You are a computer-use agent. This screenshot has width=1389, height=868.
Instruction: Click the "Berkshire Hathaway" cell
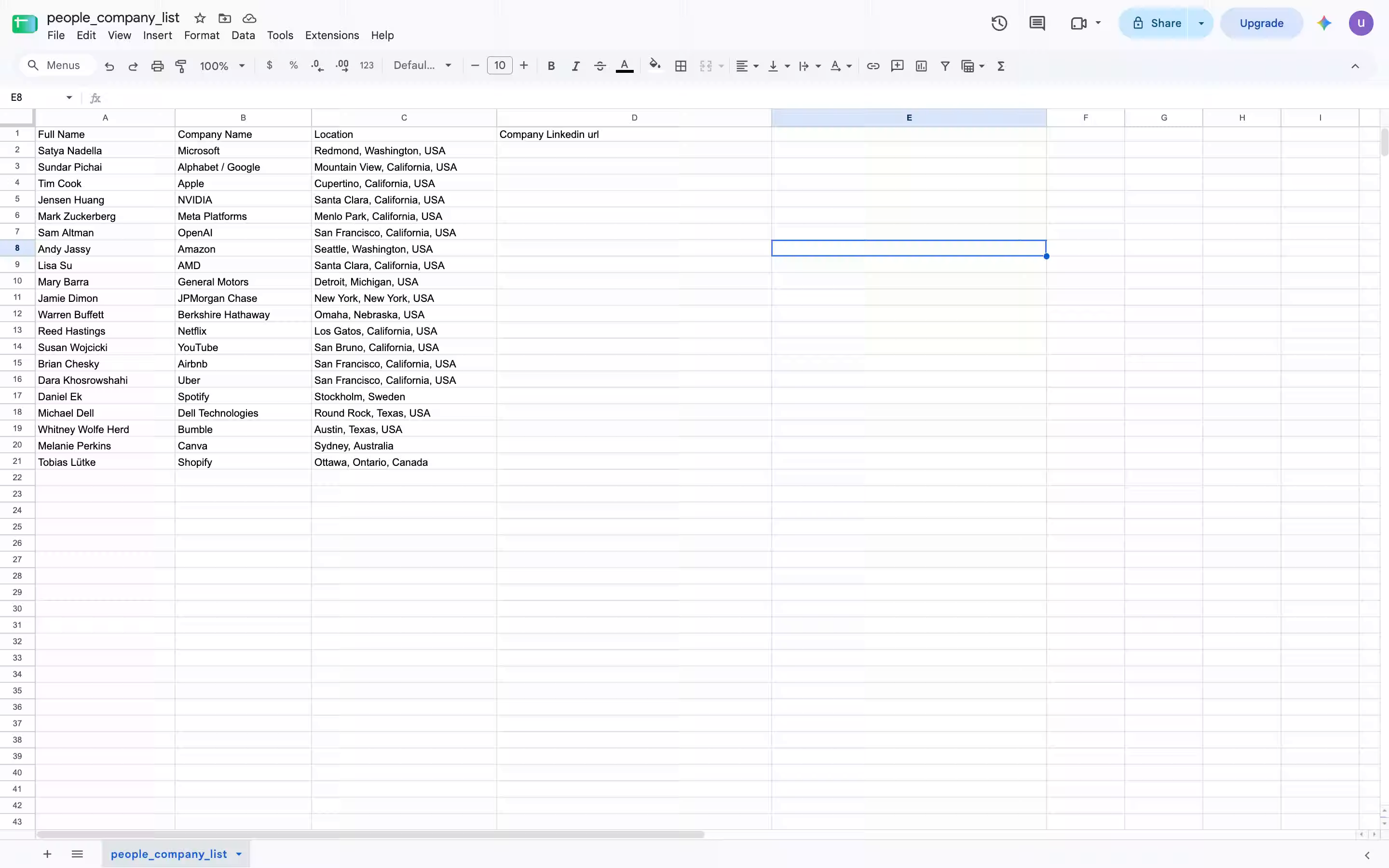(x=243, y=314)
